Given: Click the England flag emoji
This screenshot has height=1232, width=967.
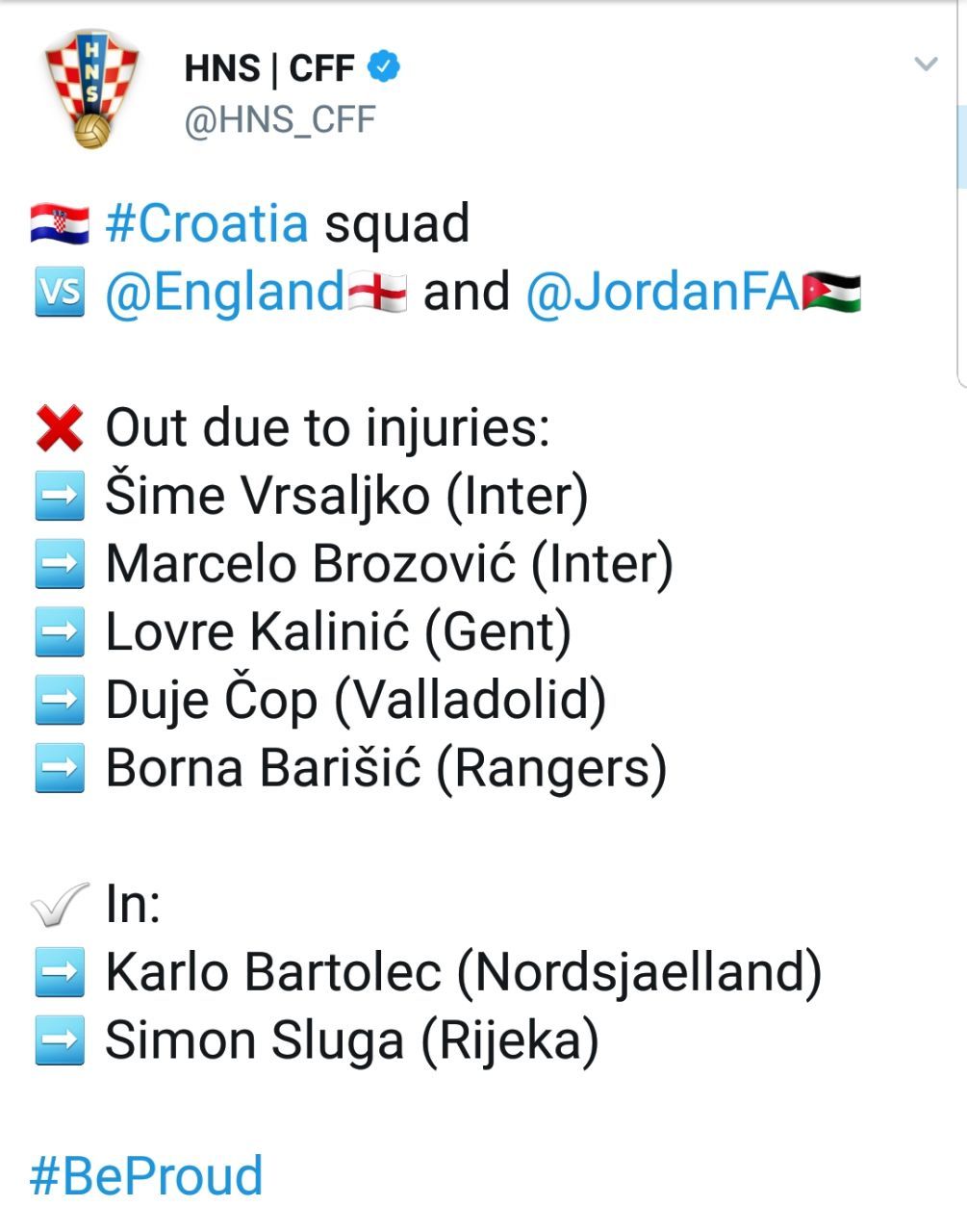Looking at the screenshot, I should [x=377, y=292].
